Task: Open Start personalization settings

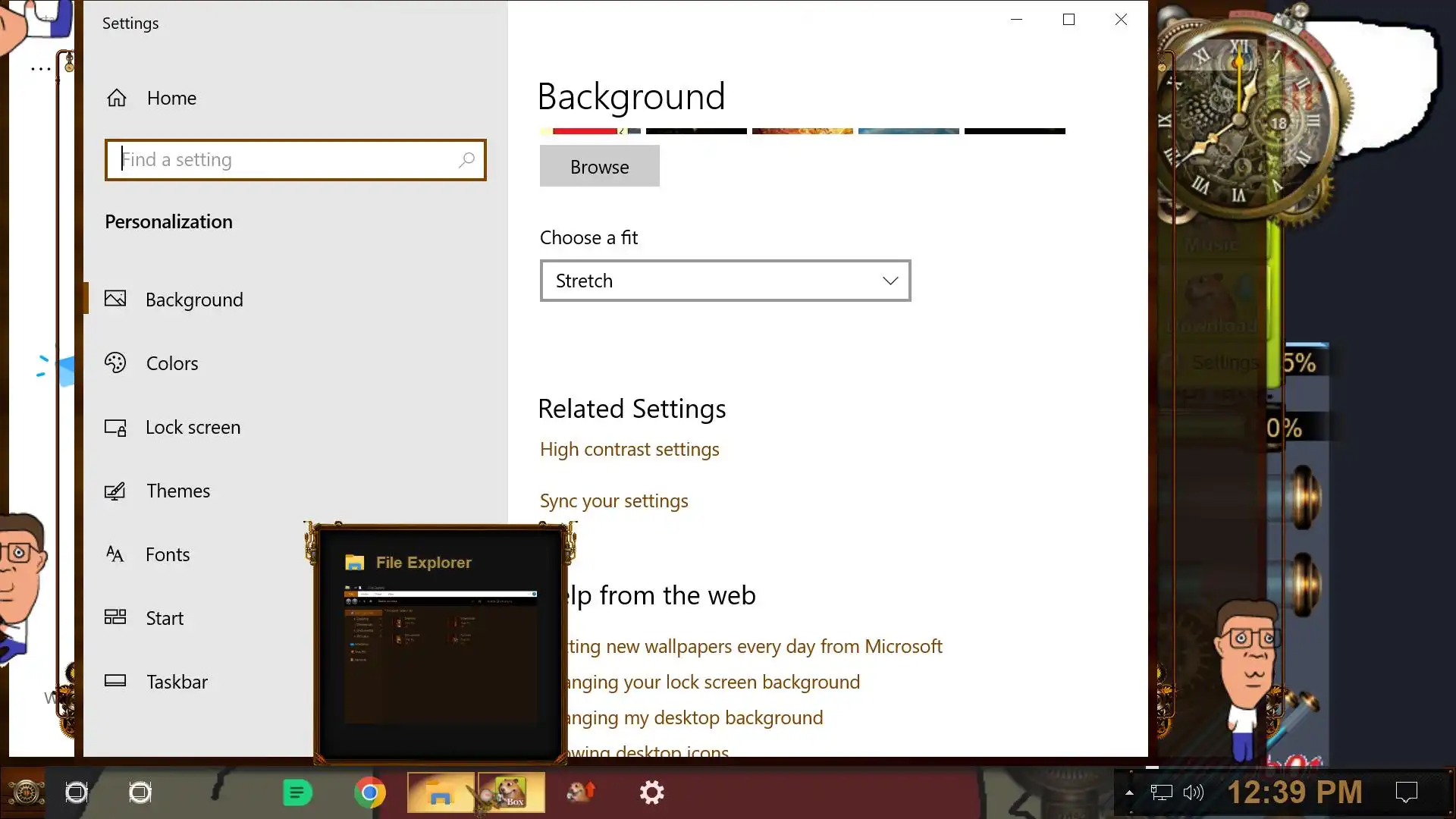Action: pos(165,618)
